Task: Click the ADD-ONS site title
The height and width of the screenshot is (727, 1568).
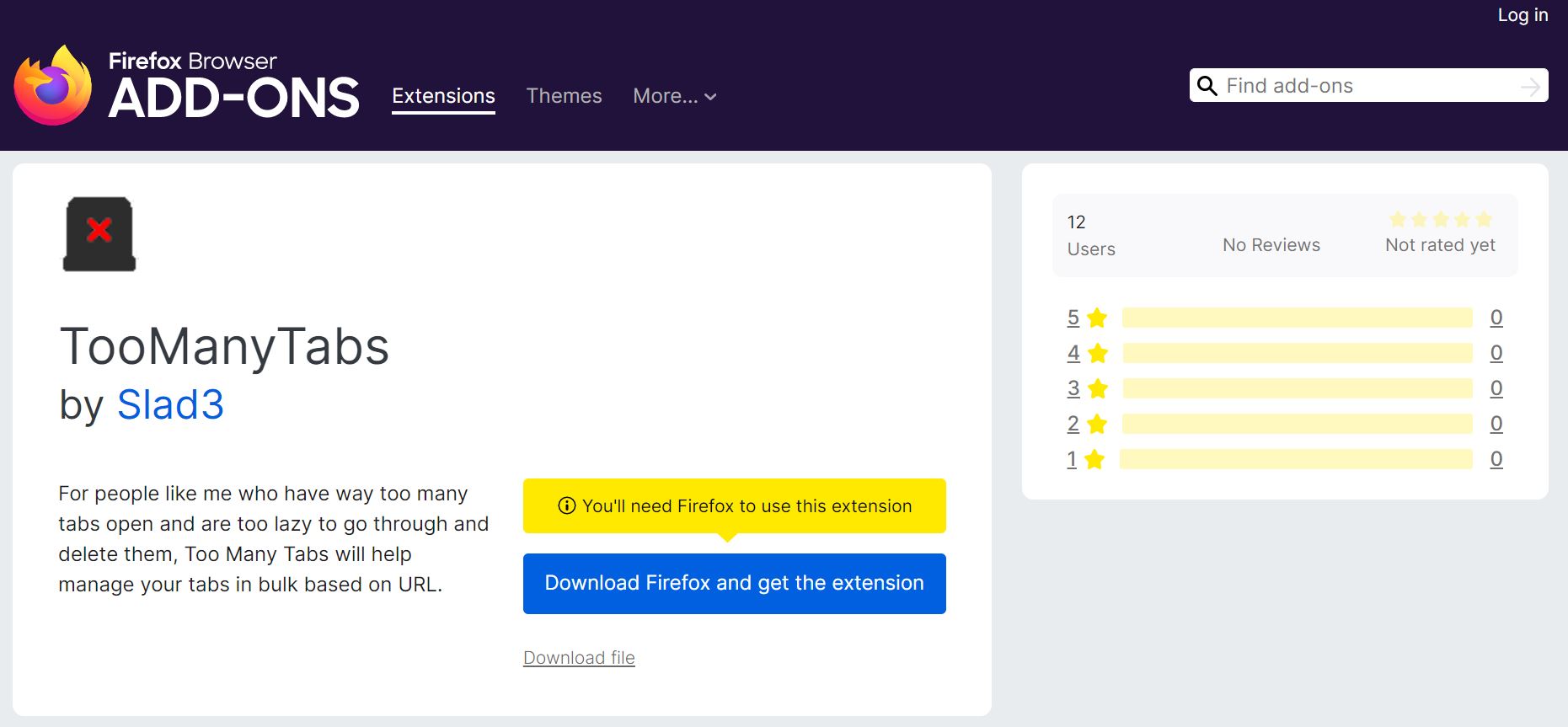Action: click(x=233, y=98)
